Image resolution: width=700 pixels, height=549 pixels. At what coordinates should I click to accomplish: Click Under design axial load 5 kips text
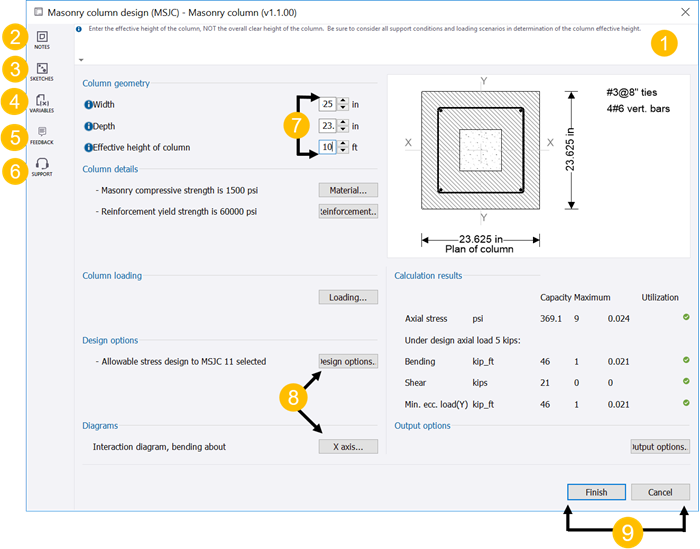[462, 341]
